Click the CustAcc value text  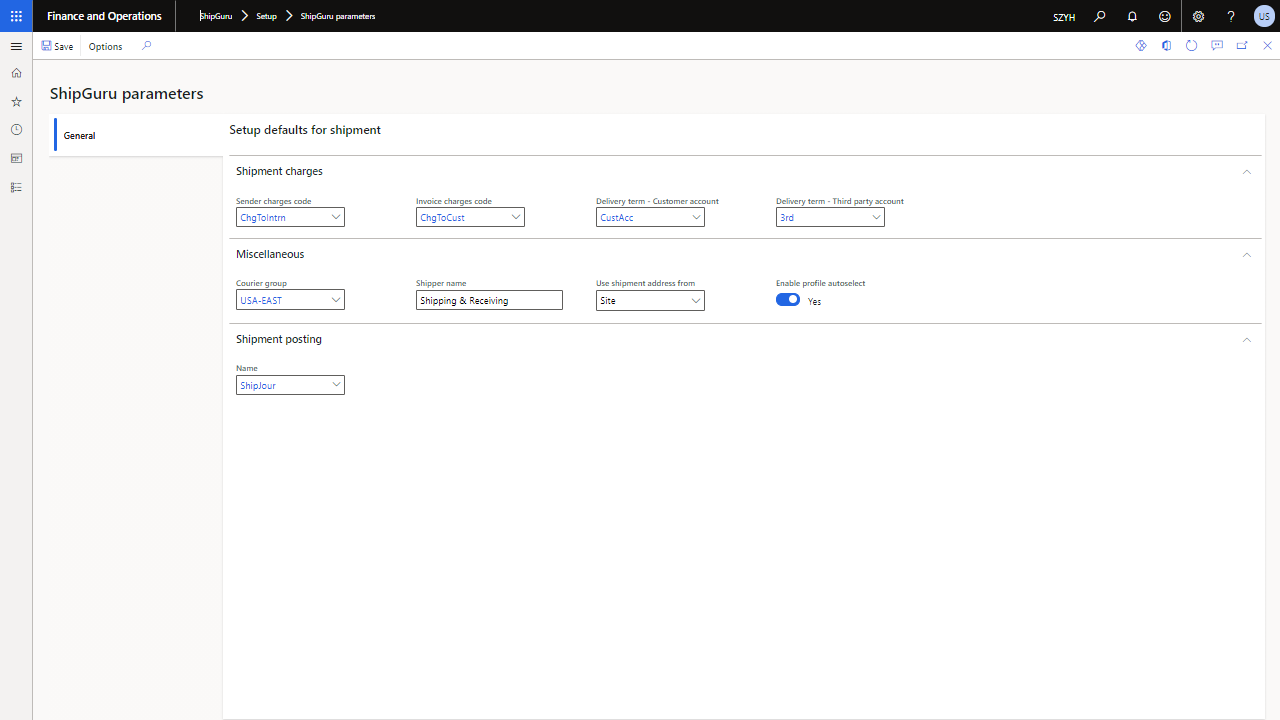[617, 217]
